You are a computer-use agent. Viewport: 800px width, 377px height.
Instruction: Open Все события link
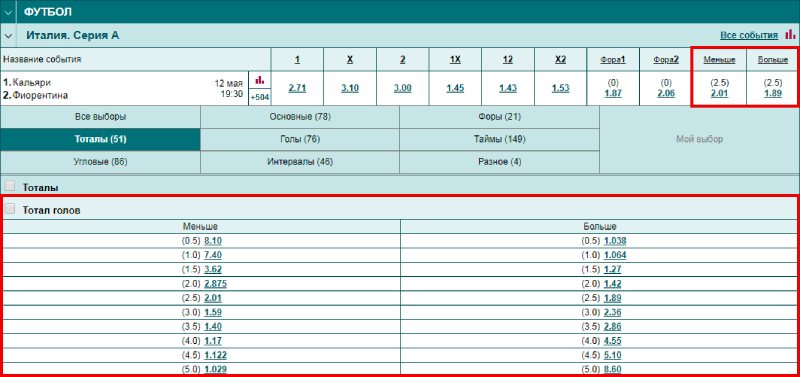click(x=748, y=35)
